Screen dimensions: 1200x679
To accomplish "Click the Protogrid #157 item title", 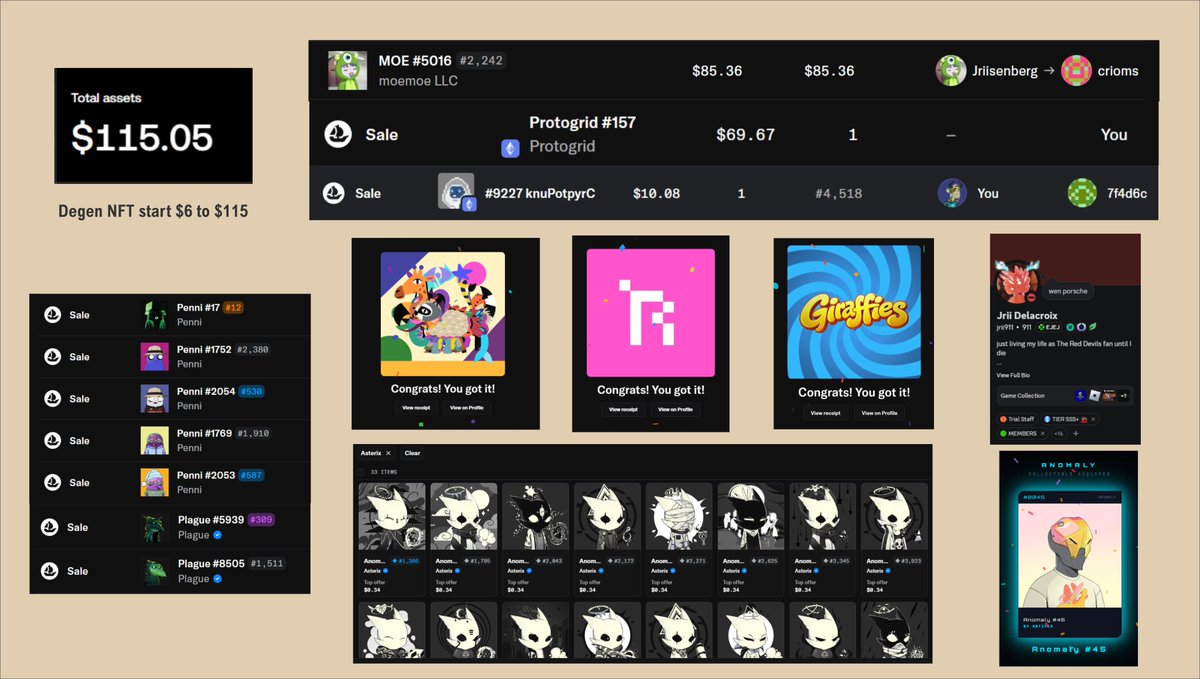I will tap(582, 122).
